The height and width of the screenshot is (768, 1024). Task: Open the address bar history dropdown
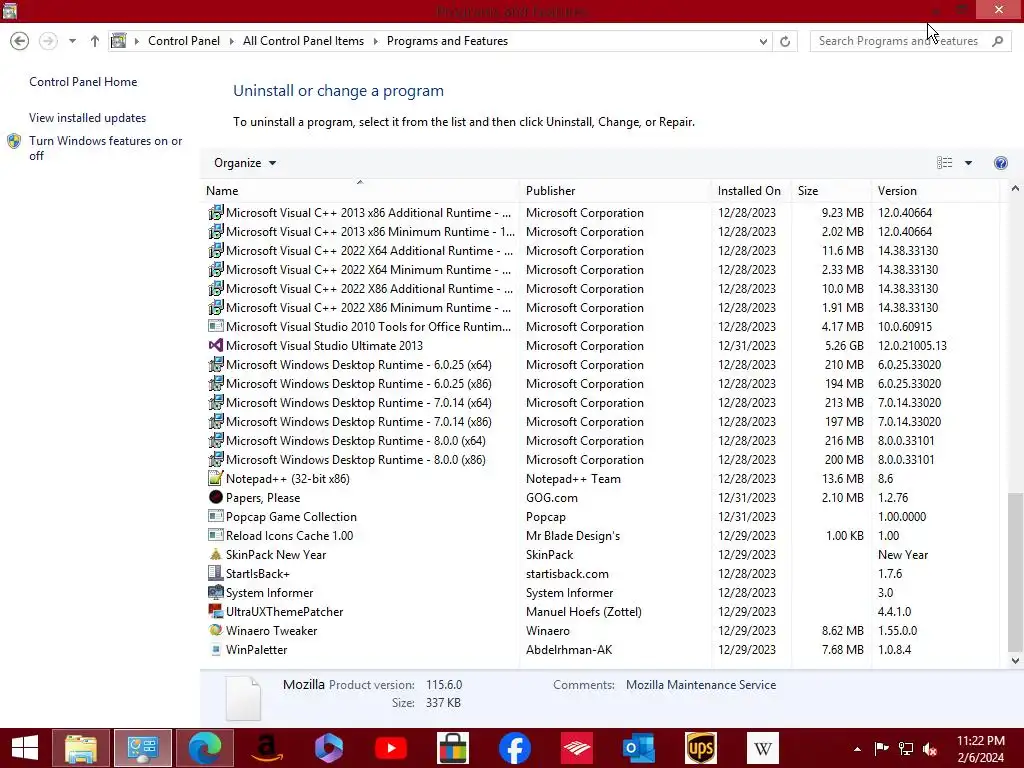pos(763,41)
